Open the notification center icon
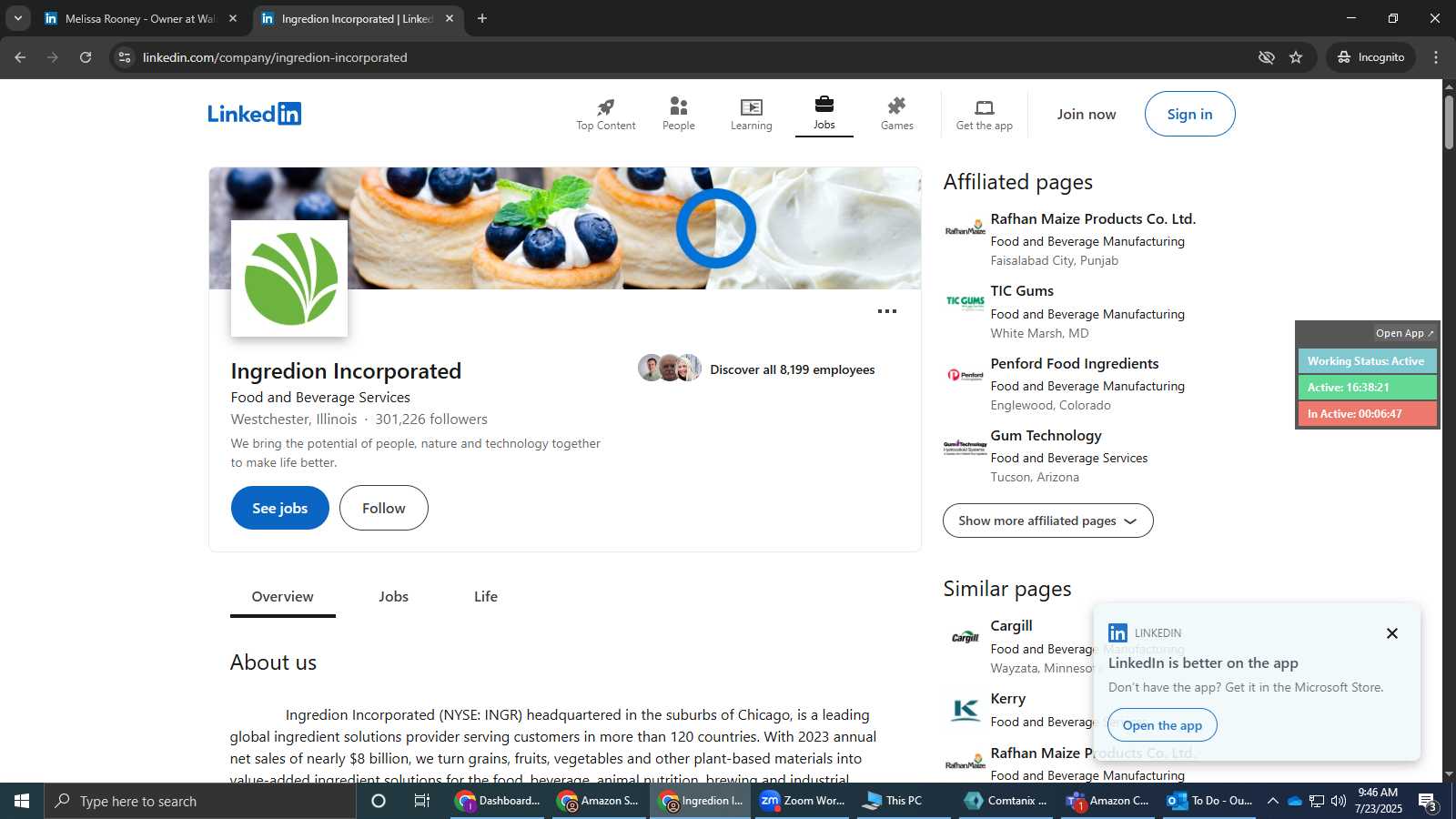This screenshot has width=1456, height=819. (1428, 802)
